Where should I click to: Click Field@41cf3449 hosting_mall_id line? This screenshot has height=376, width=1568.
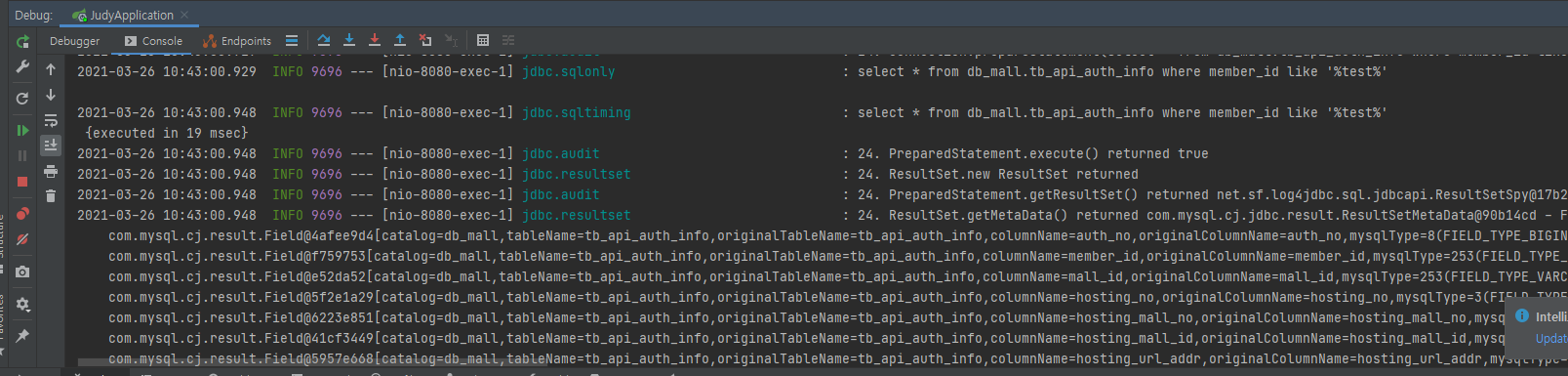tap(807, 338)
